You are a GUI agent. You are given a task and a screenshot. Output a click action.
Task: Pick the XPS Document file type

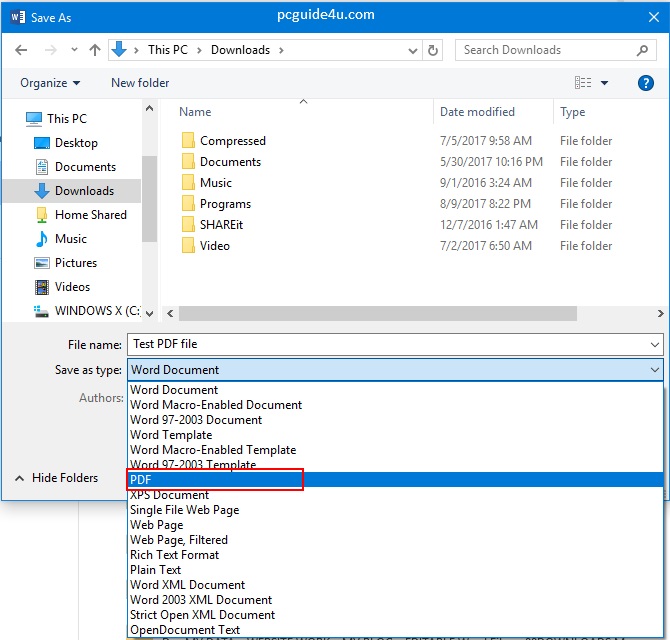tap(169, 495)
